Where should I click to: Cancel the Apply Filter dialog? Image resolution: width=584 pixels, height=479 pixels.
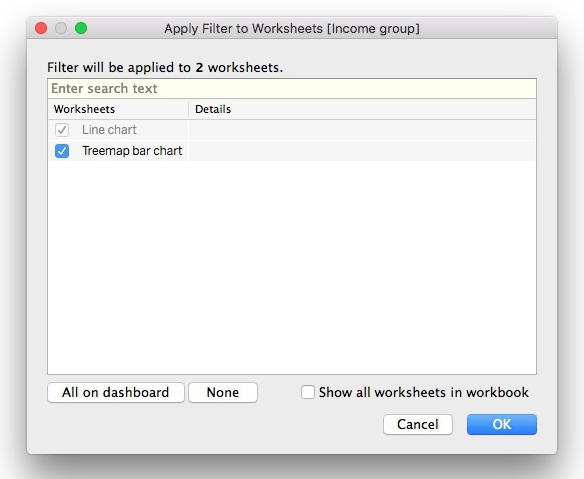coord(418,424)
